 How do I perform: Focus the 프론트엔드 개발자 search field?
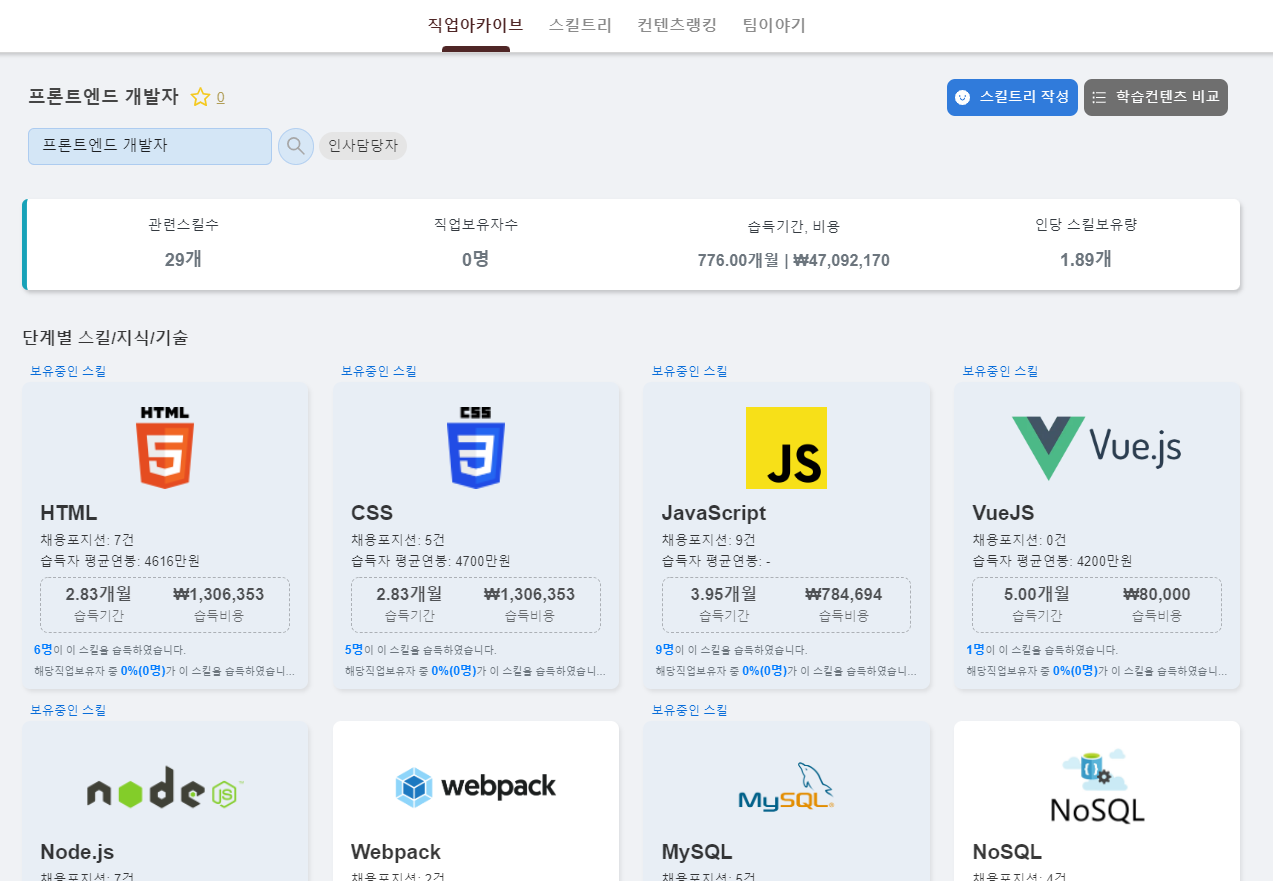150,146
